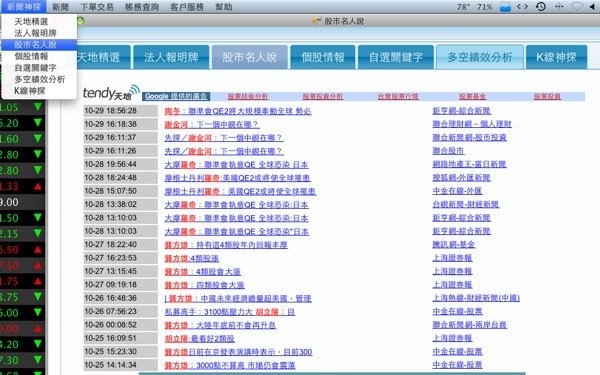600x375 pixels.
Task: Click the left-right arrows menu bar icon
Action: pos(522,7)
